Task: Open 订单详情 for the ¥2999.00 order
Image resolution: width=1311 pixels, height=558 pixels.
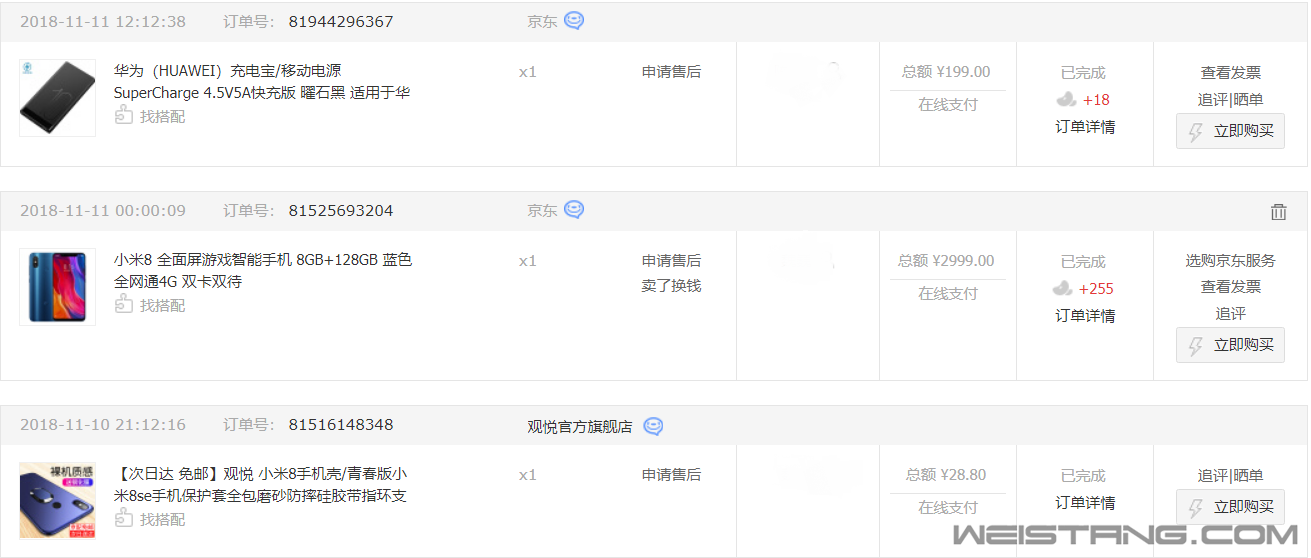Action: click(x=1085, y=316)
